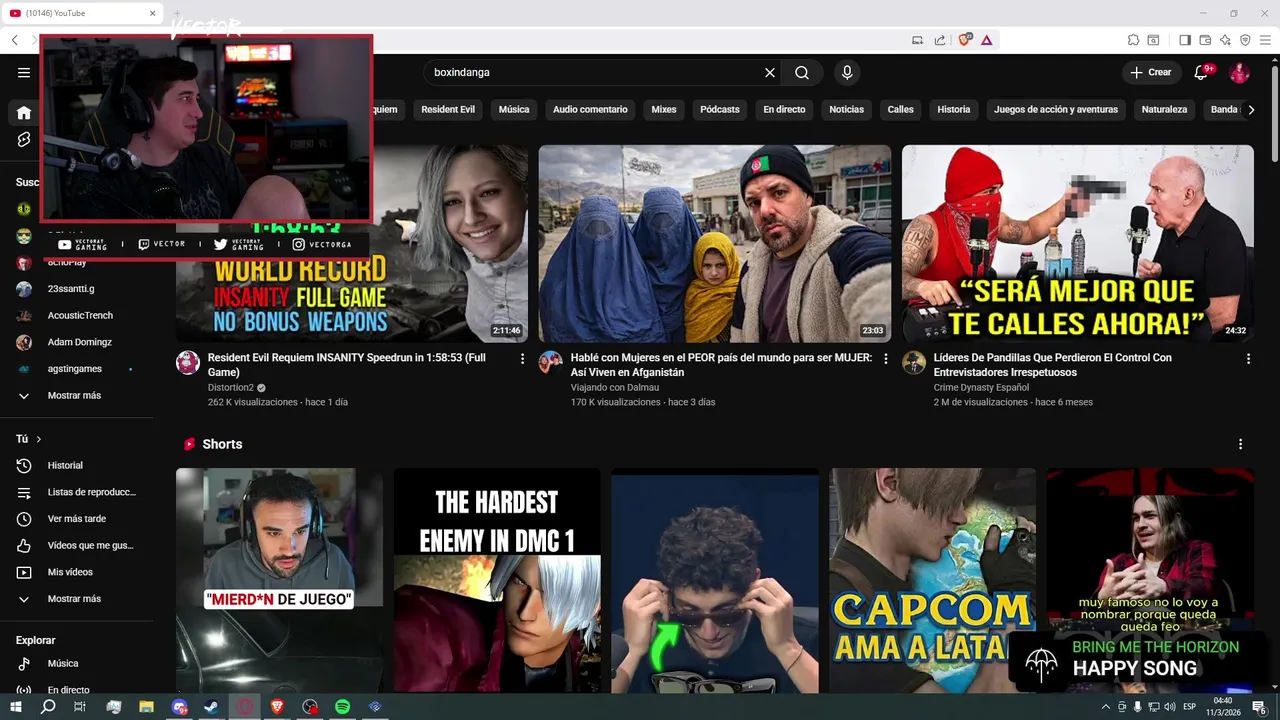The image size is (1280, 720).
Task: Open File Explorer from taskbar
Action: click(x=146, y=706)
